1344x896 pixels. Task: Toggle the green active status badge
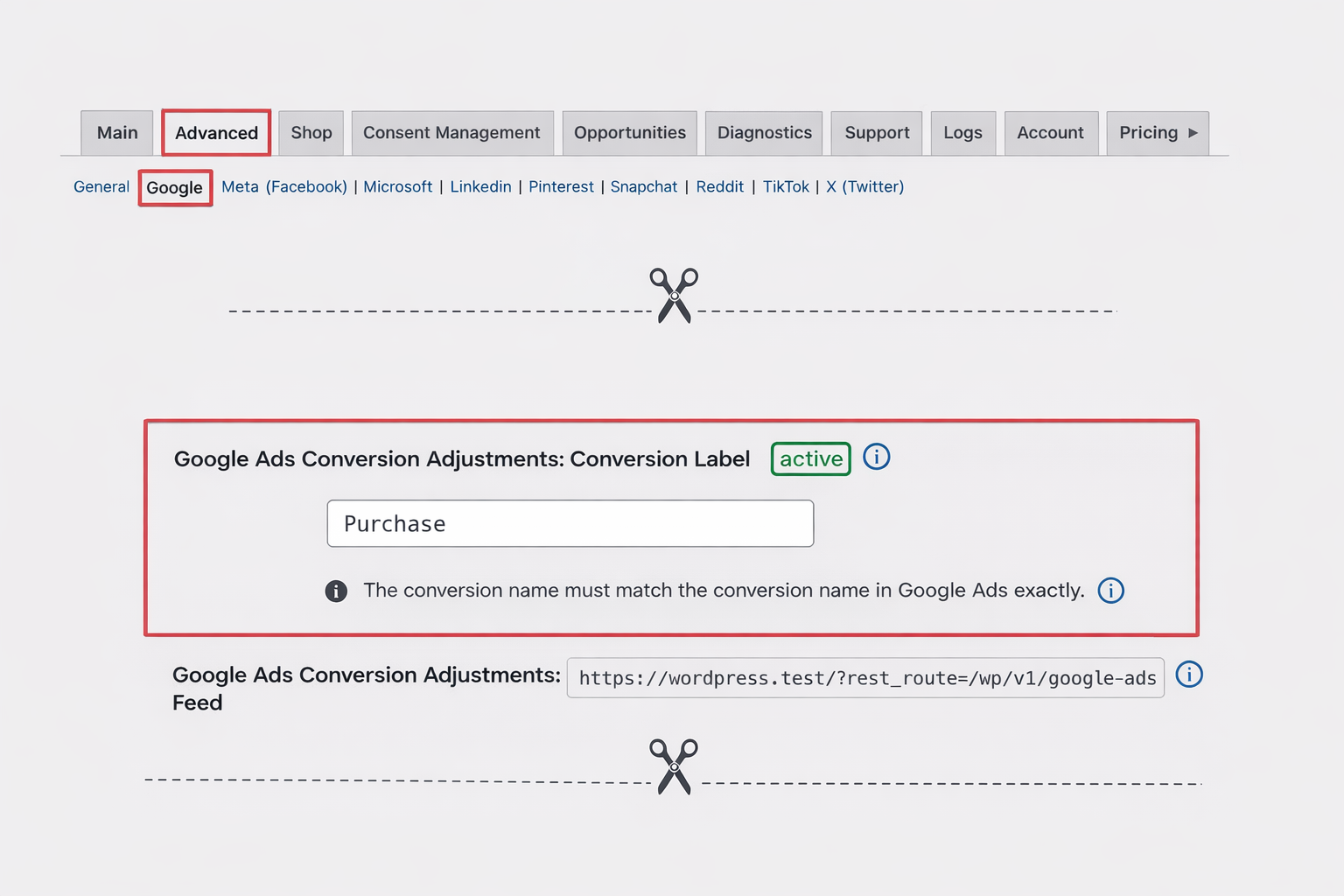[810, 458]
